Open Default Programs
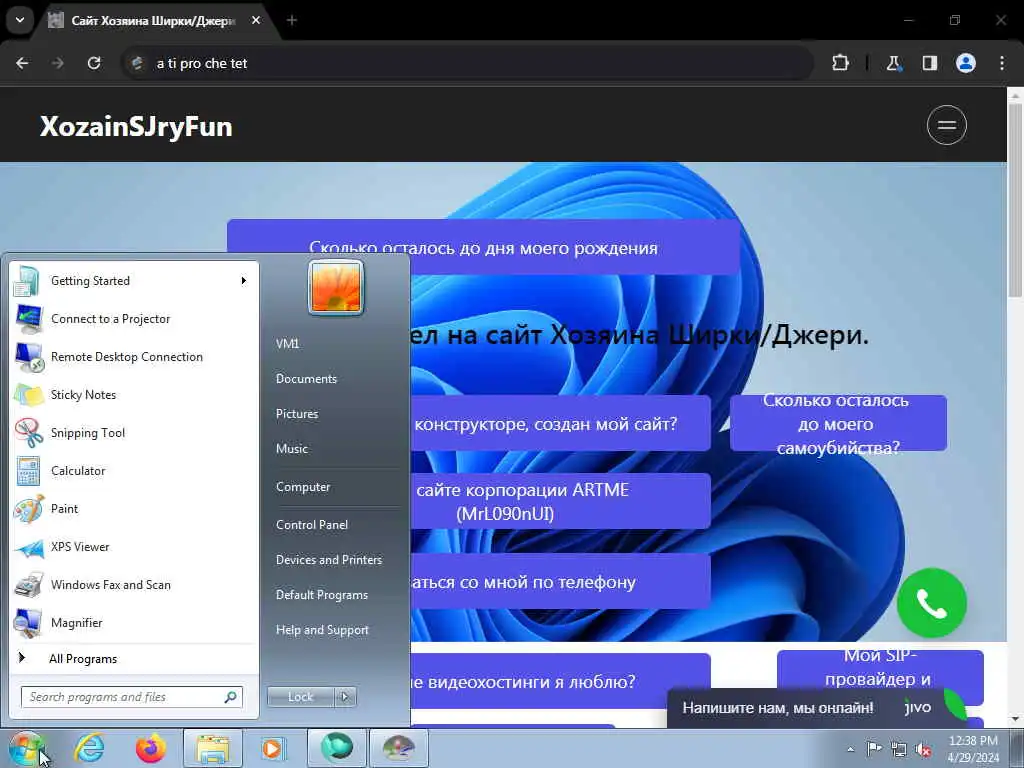The height and width of the screenshot is (768, 1024). click(322, 595)
